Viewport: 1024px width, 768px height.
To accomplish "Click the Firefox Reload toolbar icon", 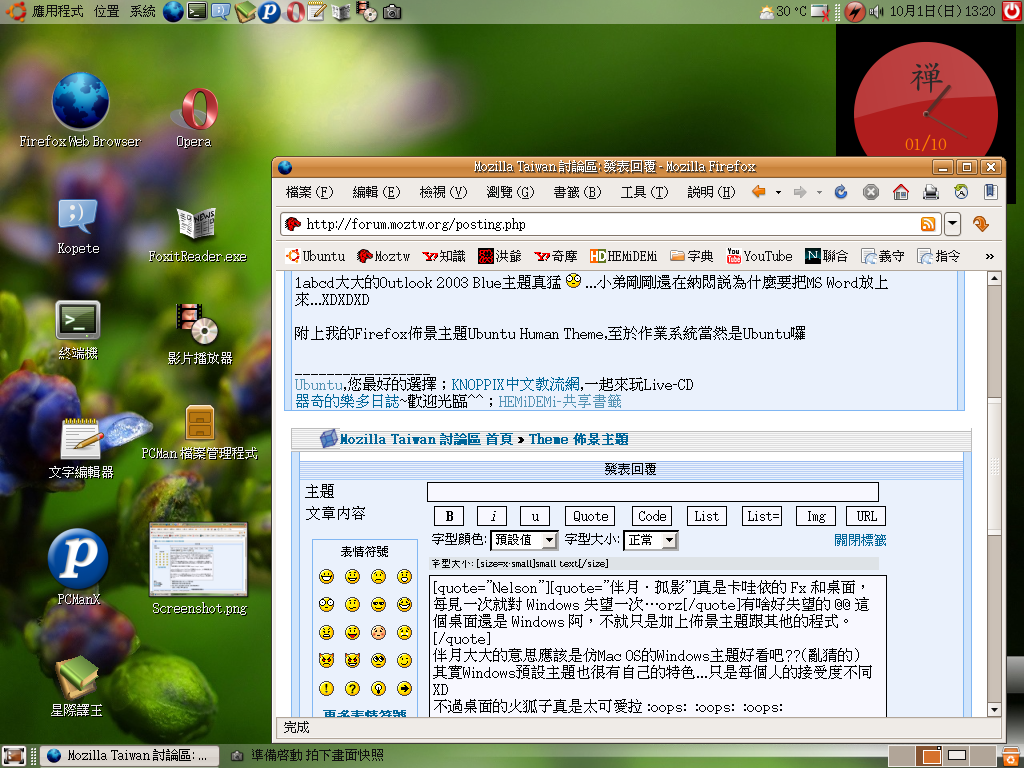I will (x=840, y=192).
